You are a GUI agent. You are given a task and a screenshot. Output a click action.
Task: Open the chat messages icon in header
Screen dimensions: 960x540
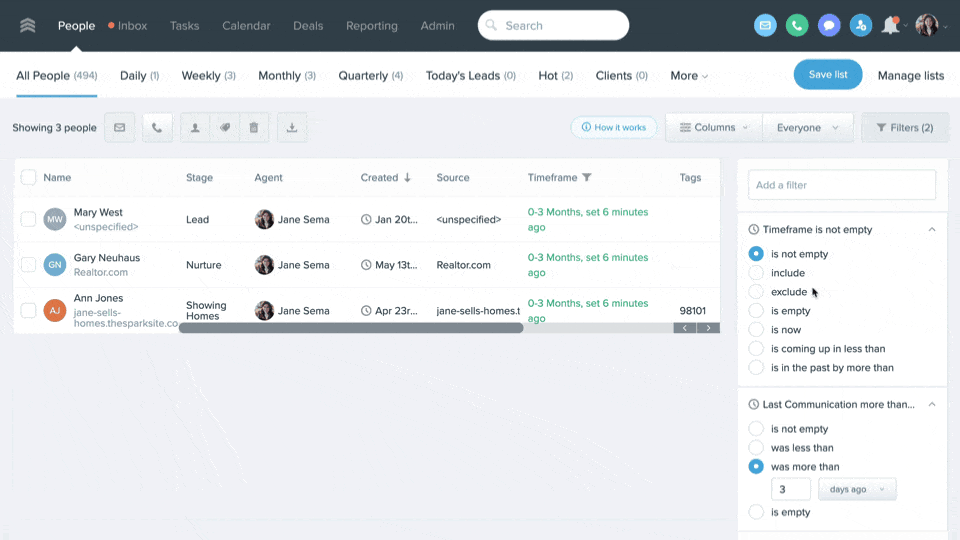828,26
